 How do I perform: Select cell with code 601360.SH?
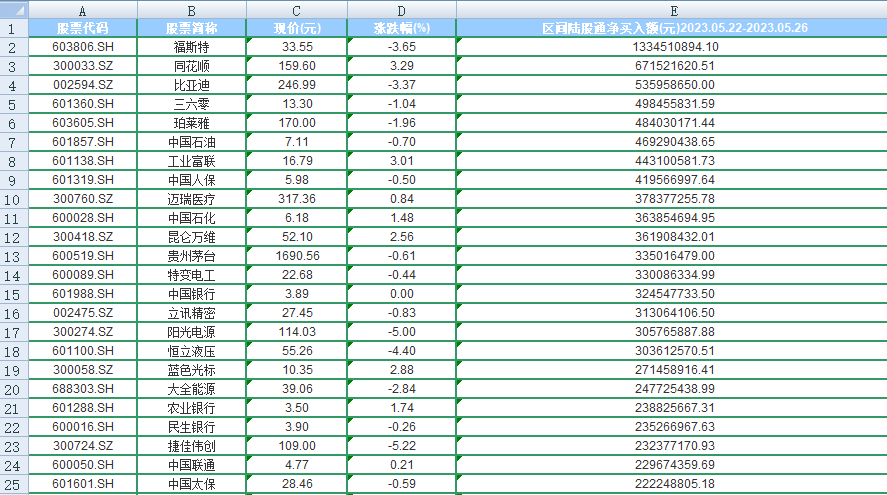[83, 104]
